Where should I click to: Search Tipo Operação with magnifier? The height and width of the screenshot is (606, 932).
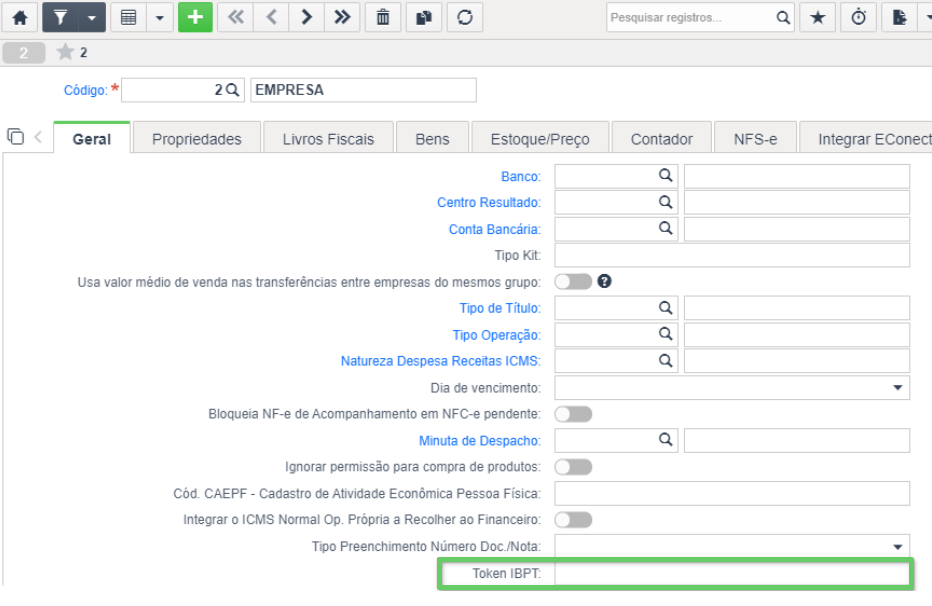coord(665,334)
